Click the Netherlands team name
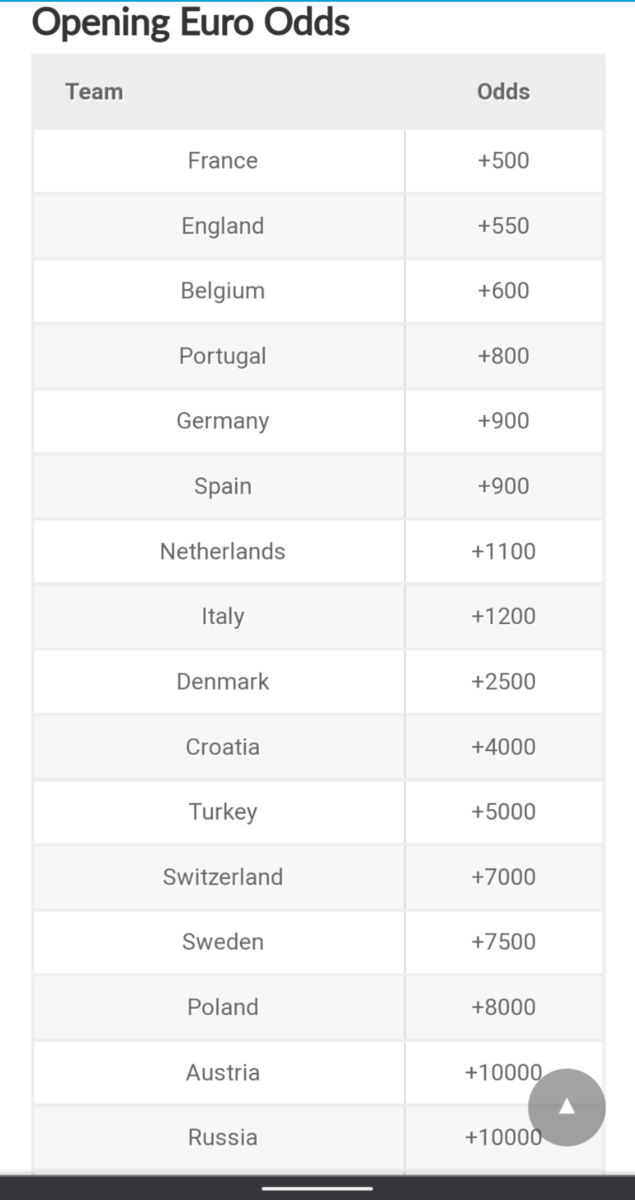Image resolution: width=635 pixels, height=1200 pixels. pos(222,551)
